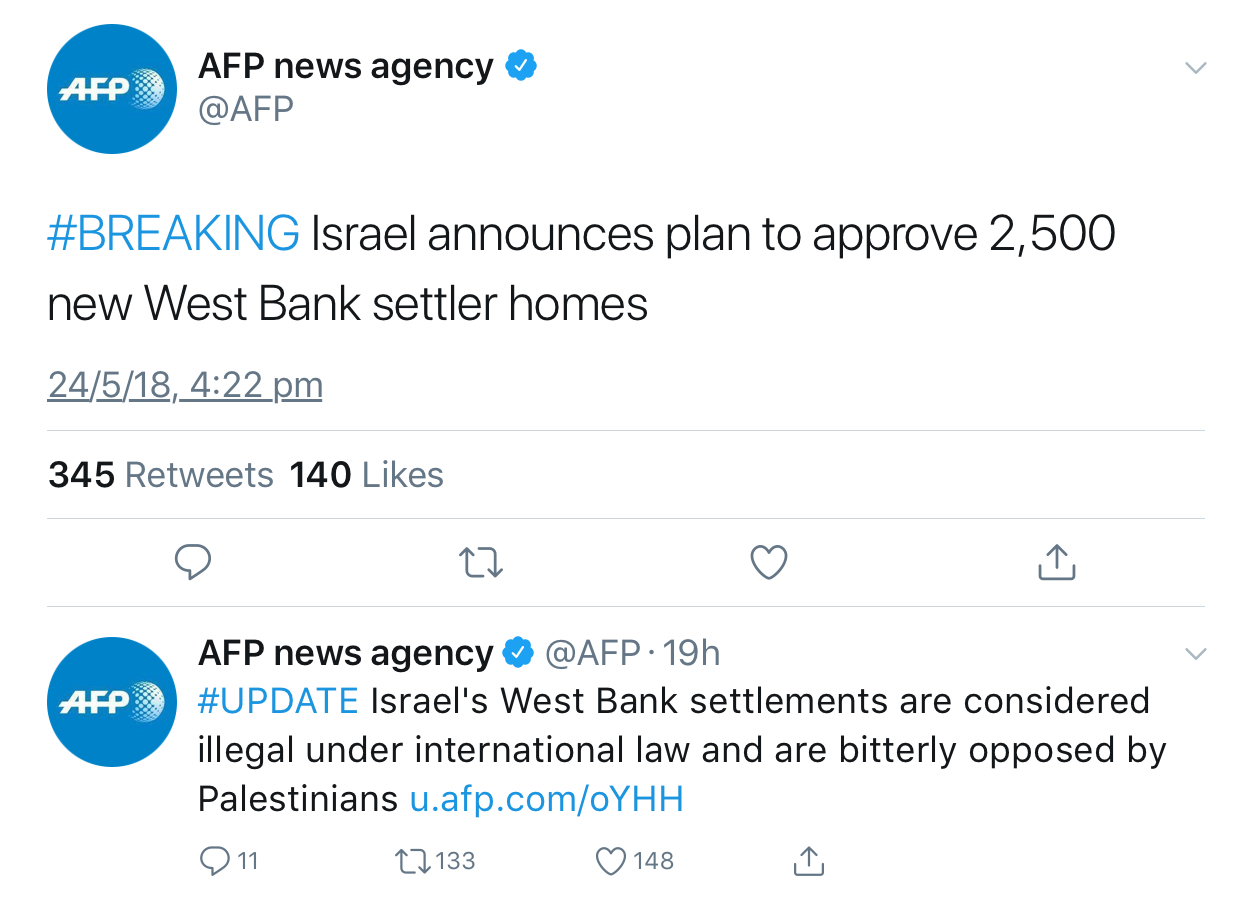
Task: View the 345 Retweets list
Action: pos(160,474)
